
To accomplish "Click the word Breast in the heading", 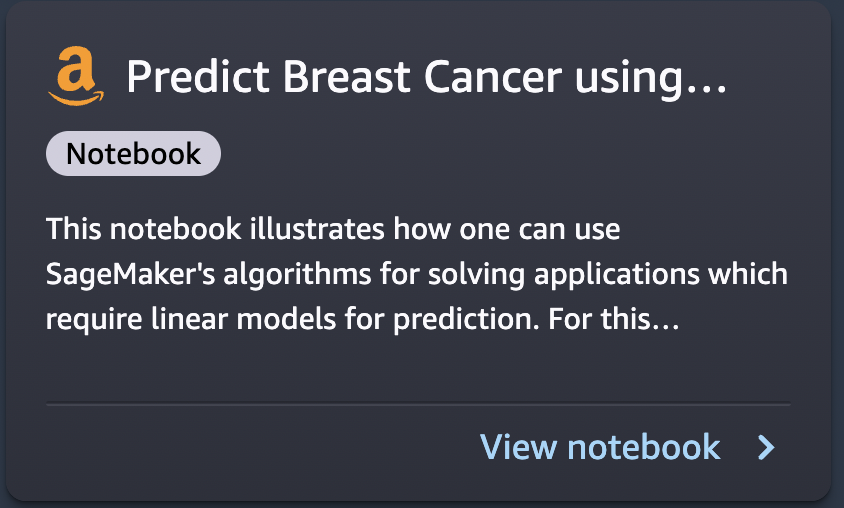I will (347, 76).
